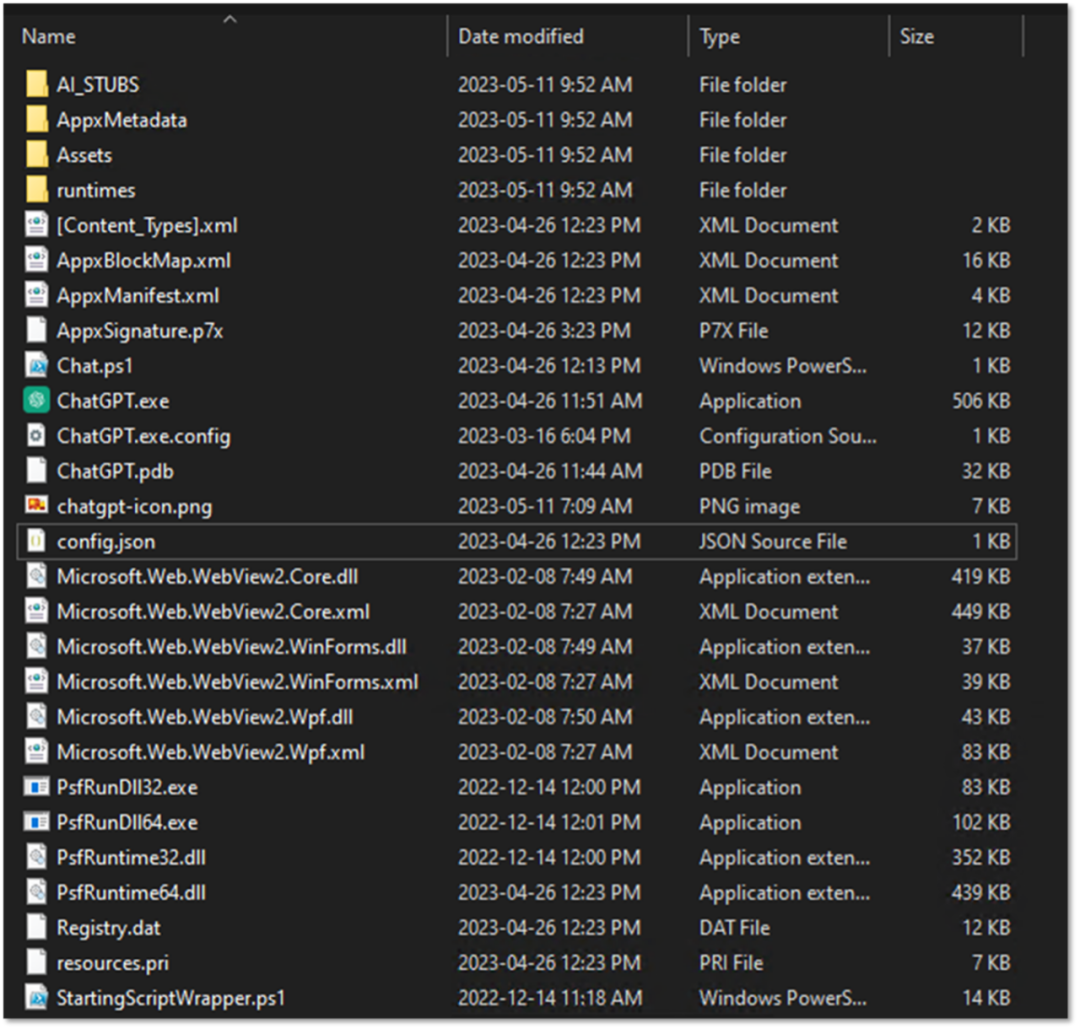Click the file name ChatGPT.exe.config

[x=143, y=436]
